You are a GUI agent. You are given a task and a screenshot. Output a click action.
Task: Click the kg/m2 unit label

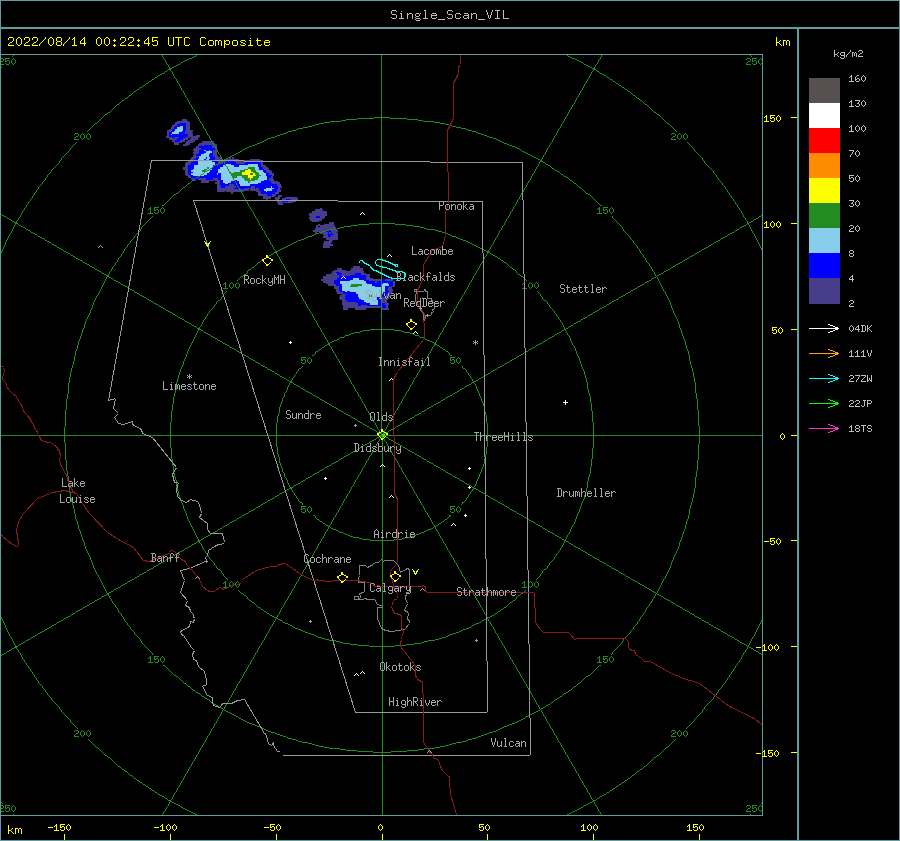coord(848,54)
